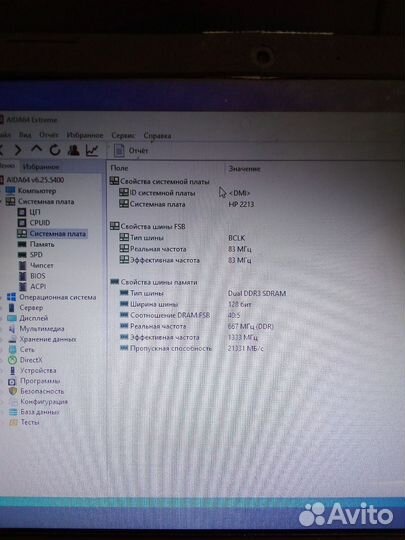Select Тесты tree item

point(30,422)
